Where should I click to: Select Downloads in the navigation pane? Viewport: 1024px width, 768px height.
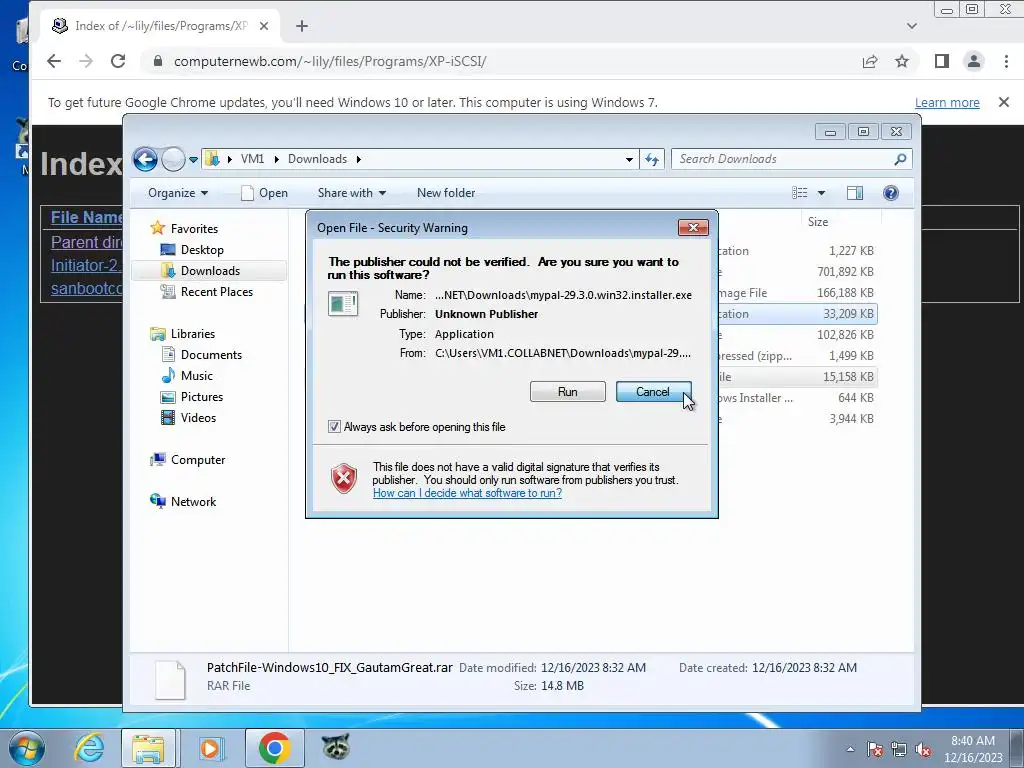pyautogui.click(x=210, y=270)
